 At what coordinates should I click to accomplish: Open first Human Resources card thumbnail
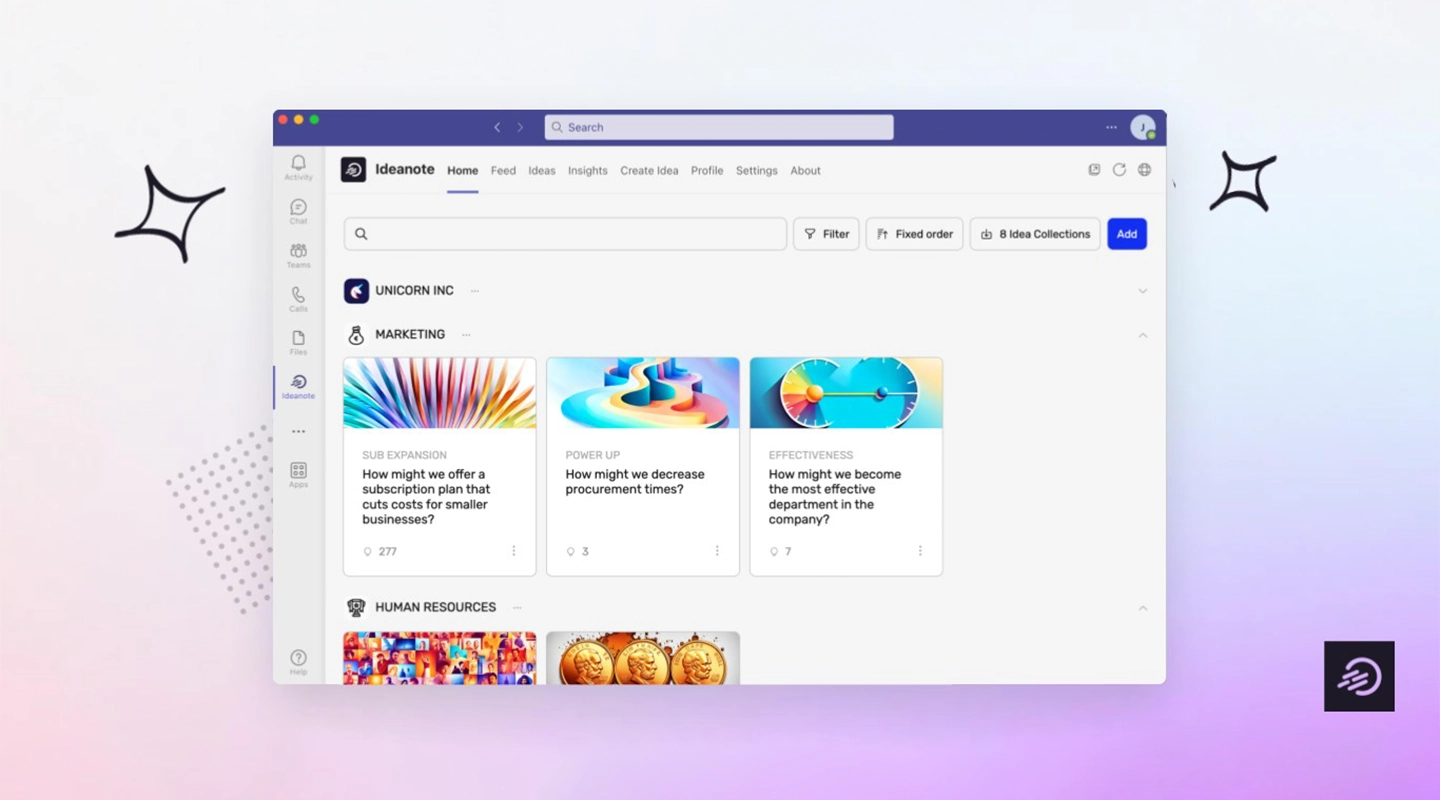point(440,658)
